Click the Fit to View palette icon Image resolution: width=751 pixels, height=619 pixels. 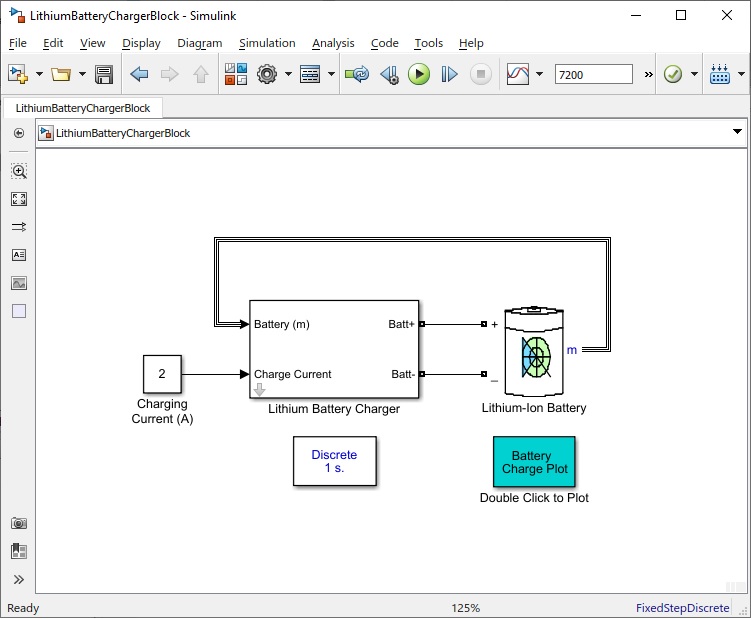pyautogui.click(x=19, y=199)
